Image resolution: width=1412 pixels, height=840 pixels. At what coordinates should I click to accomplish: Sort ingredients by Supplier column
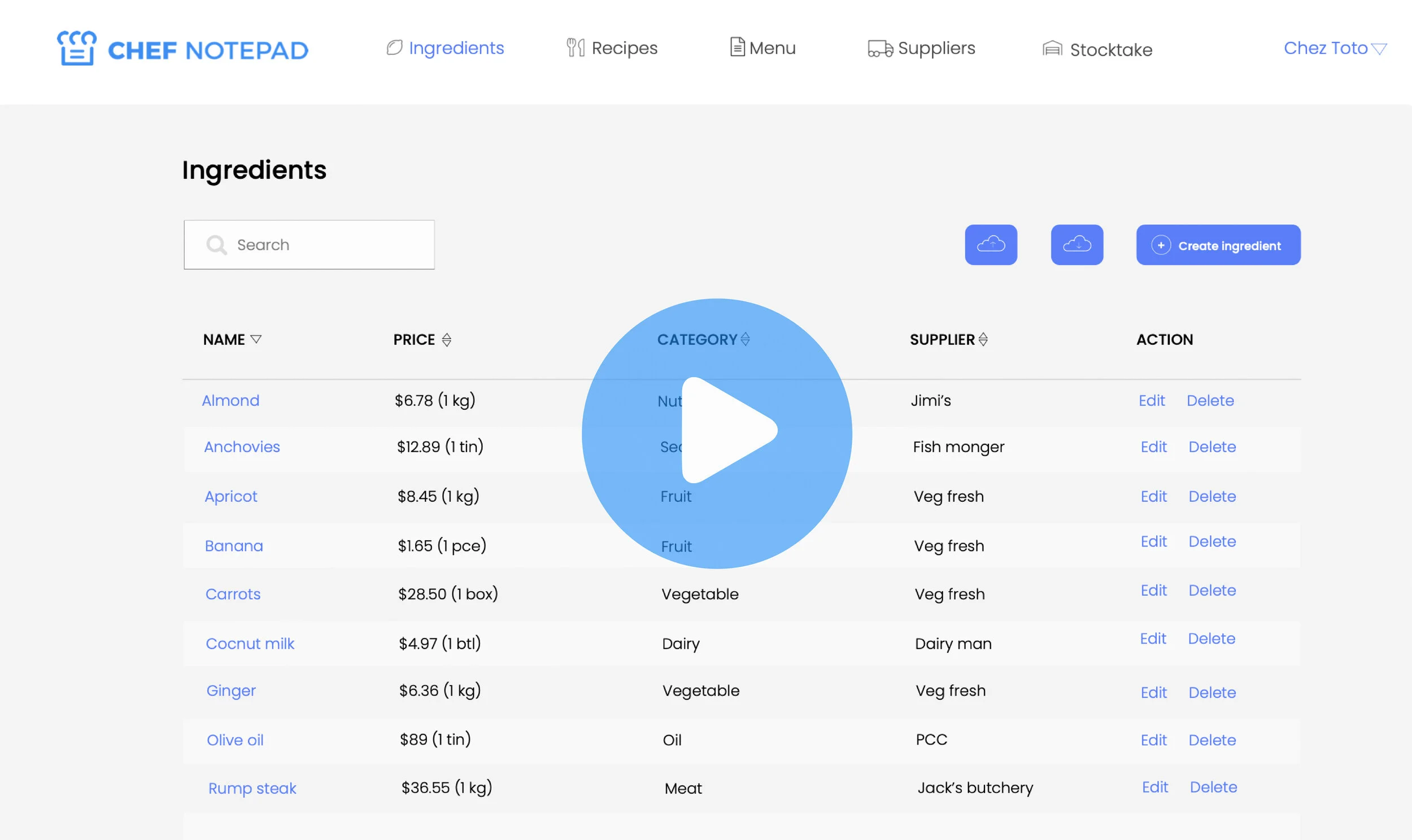coord(983,339)
